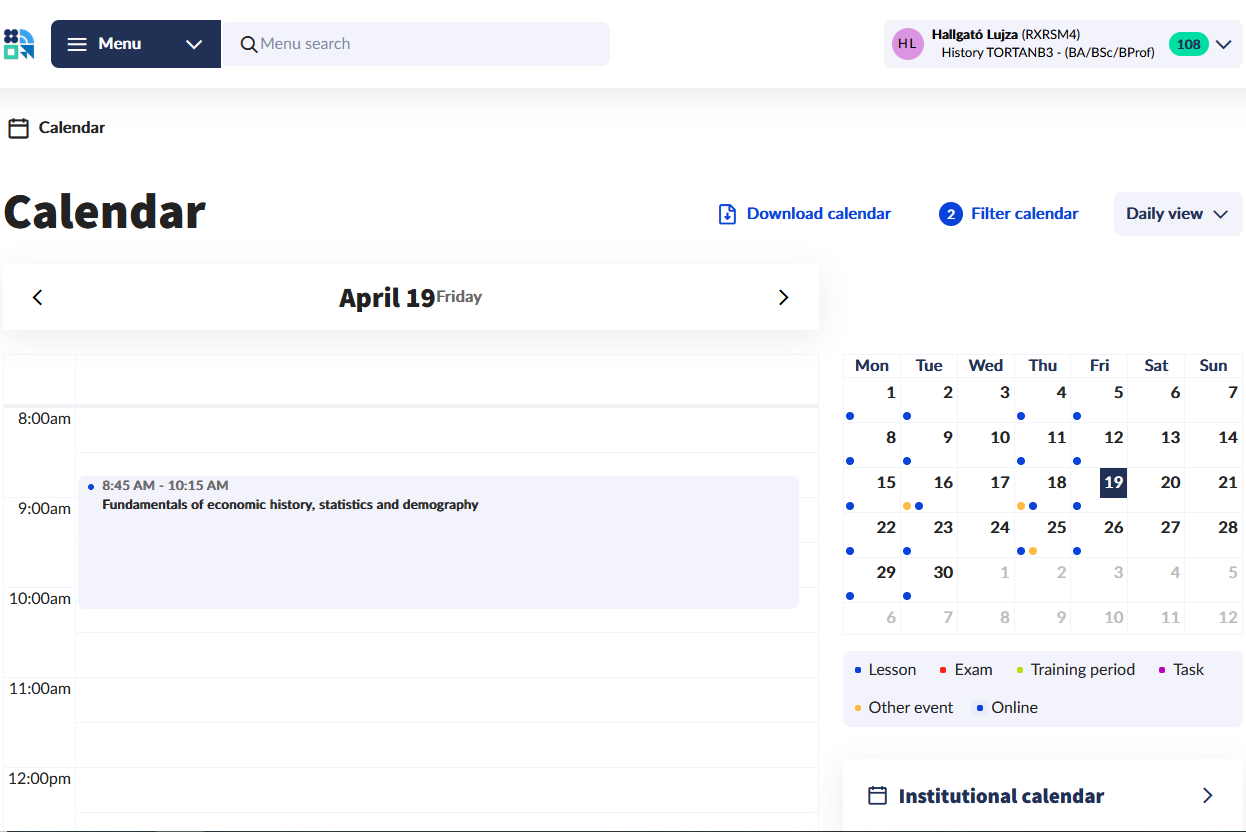This screenshot has width=1246, height=832.
Task: Click the Neptun logo icon
Action: (x=19, y=44)
